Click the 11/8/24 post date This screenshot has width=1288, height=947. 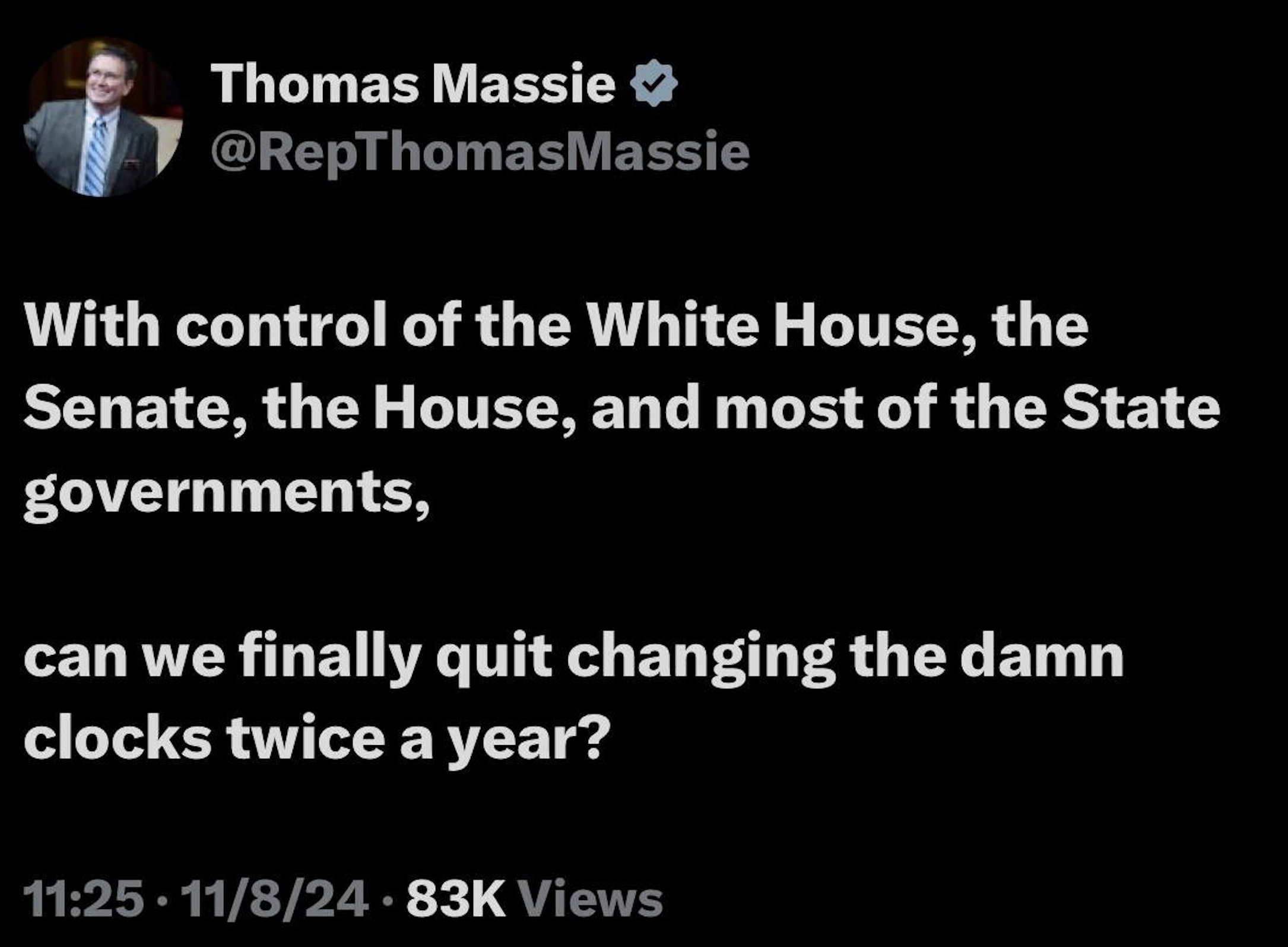coord(275,898)
